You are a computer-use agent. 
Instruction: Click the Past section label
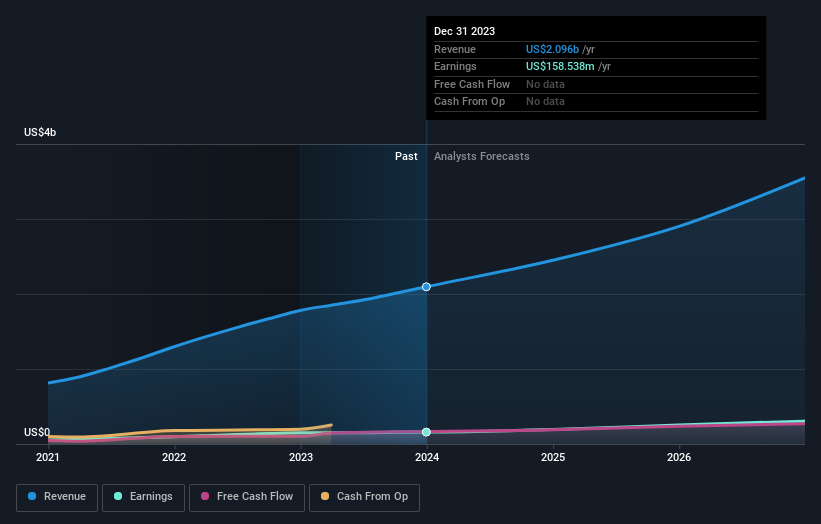tap(406, 156)
